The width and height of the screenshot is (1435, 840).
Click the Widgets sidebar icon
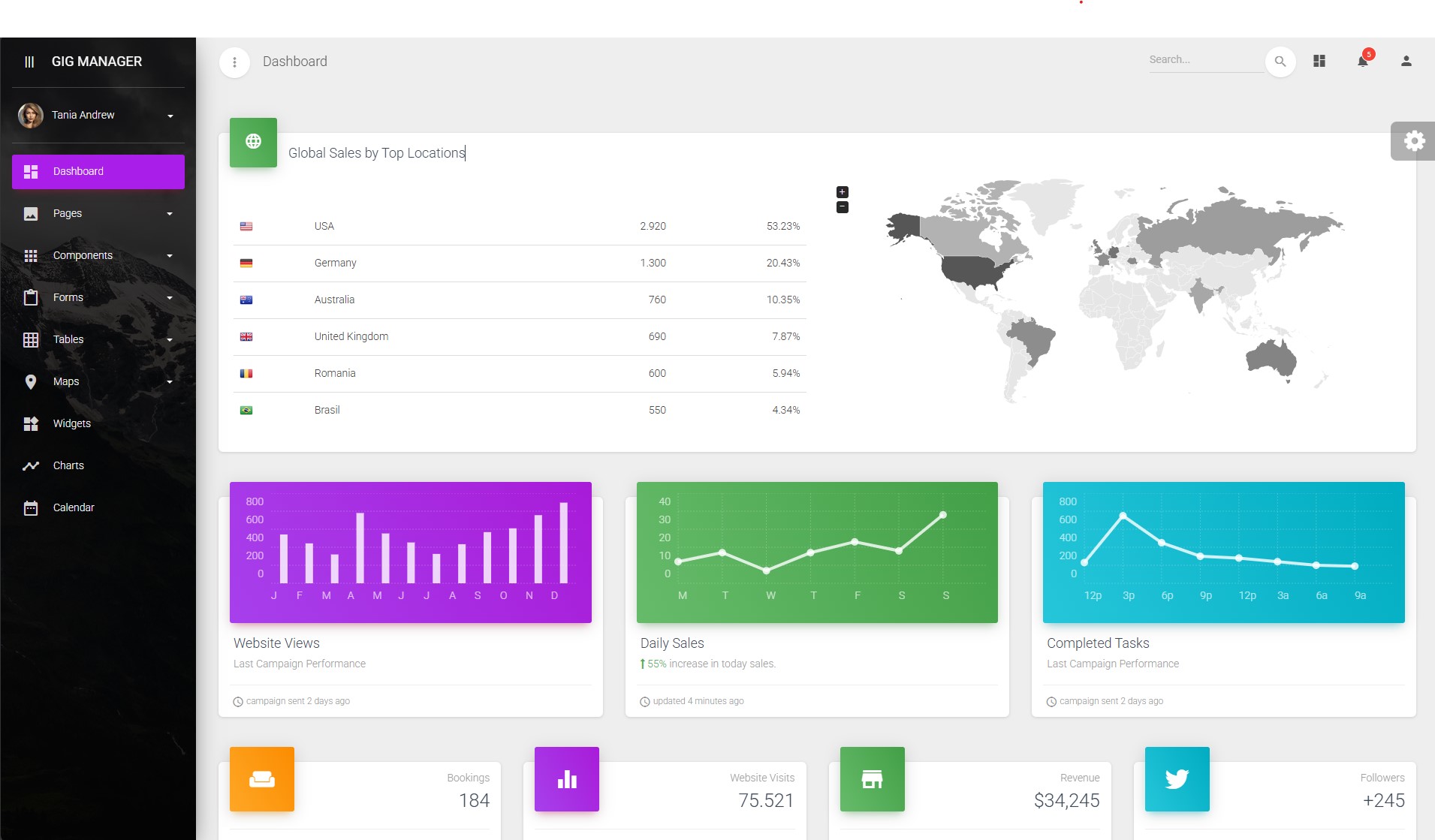[x=31, y=424]
